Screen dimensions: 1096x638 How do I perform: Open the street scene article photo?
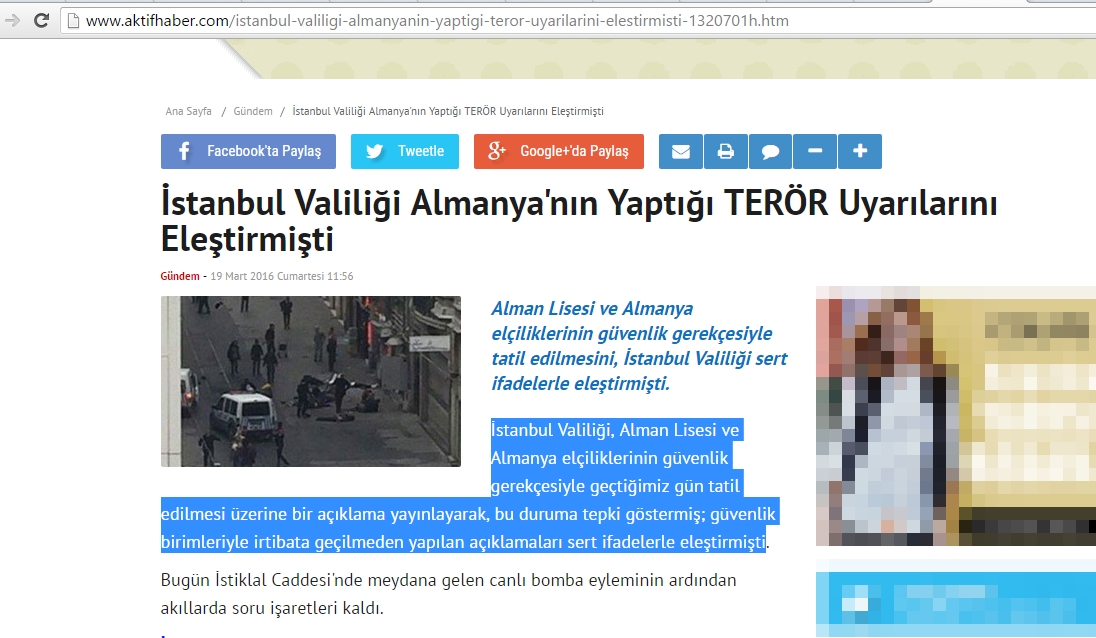(310, 381)
